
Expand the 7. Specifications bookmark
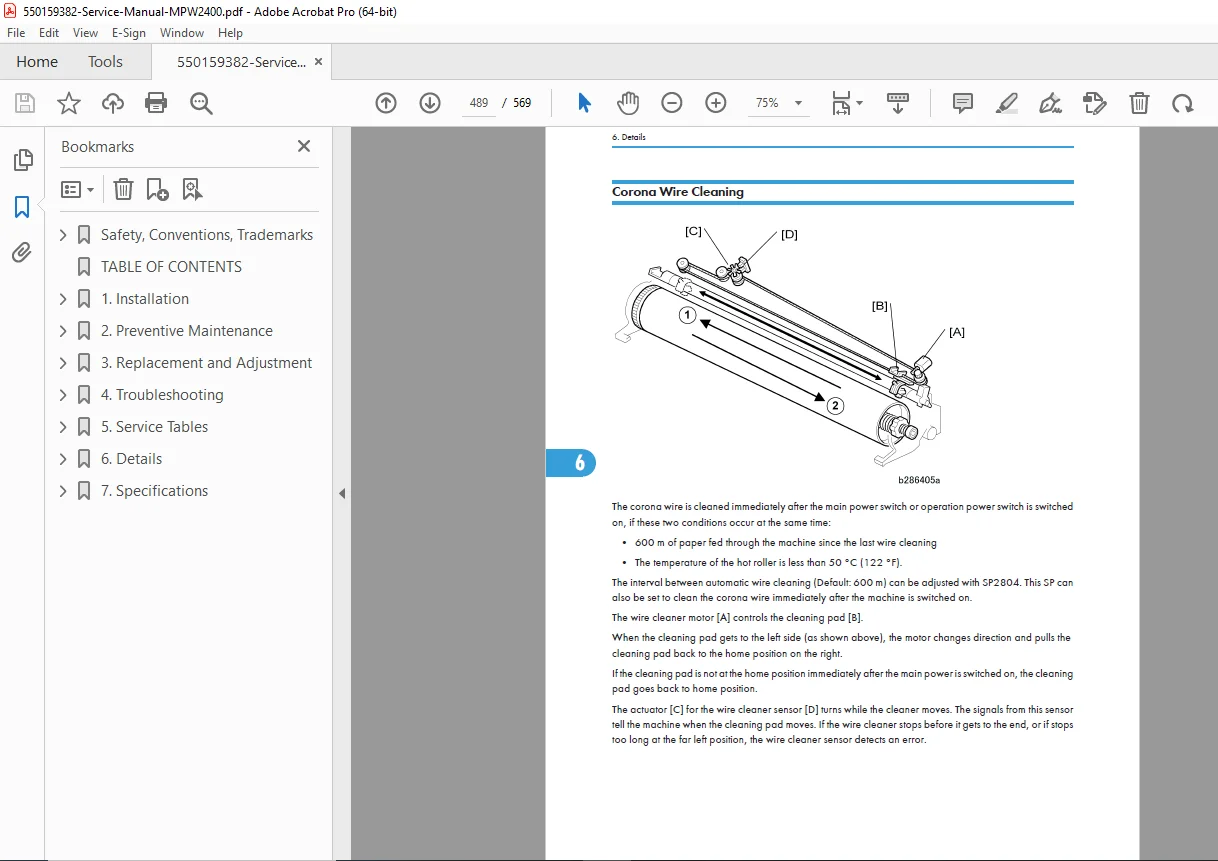(63, 491)
